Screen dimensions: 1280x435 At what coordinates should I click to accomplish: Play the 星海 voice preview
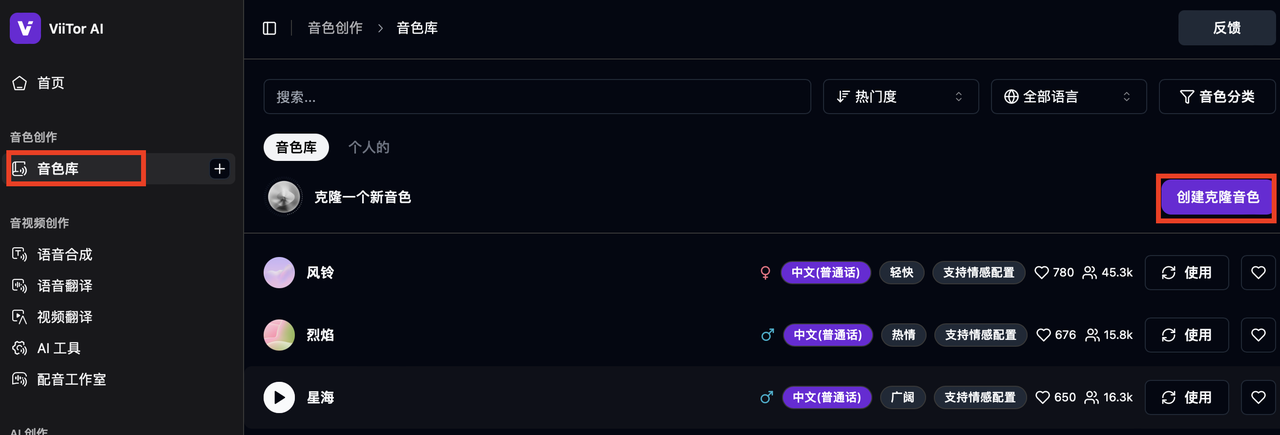279,397
